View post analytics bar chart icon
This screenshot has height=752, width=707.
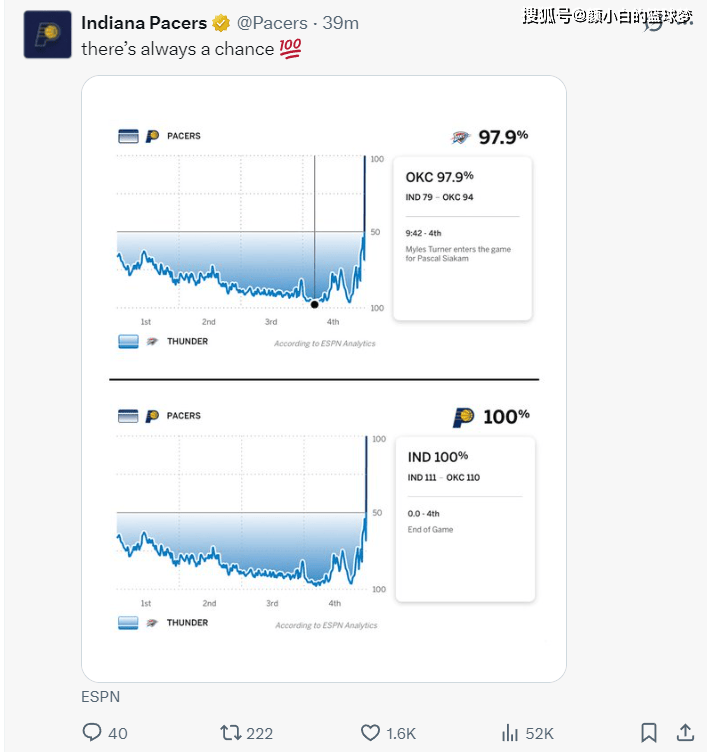coord(510,733)
